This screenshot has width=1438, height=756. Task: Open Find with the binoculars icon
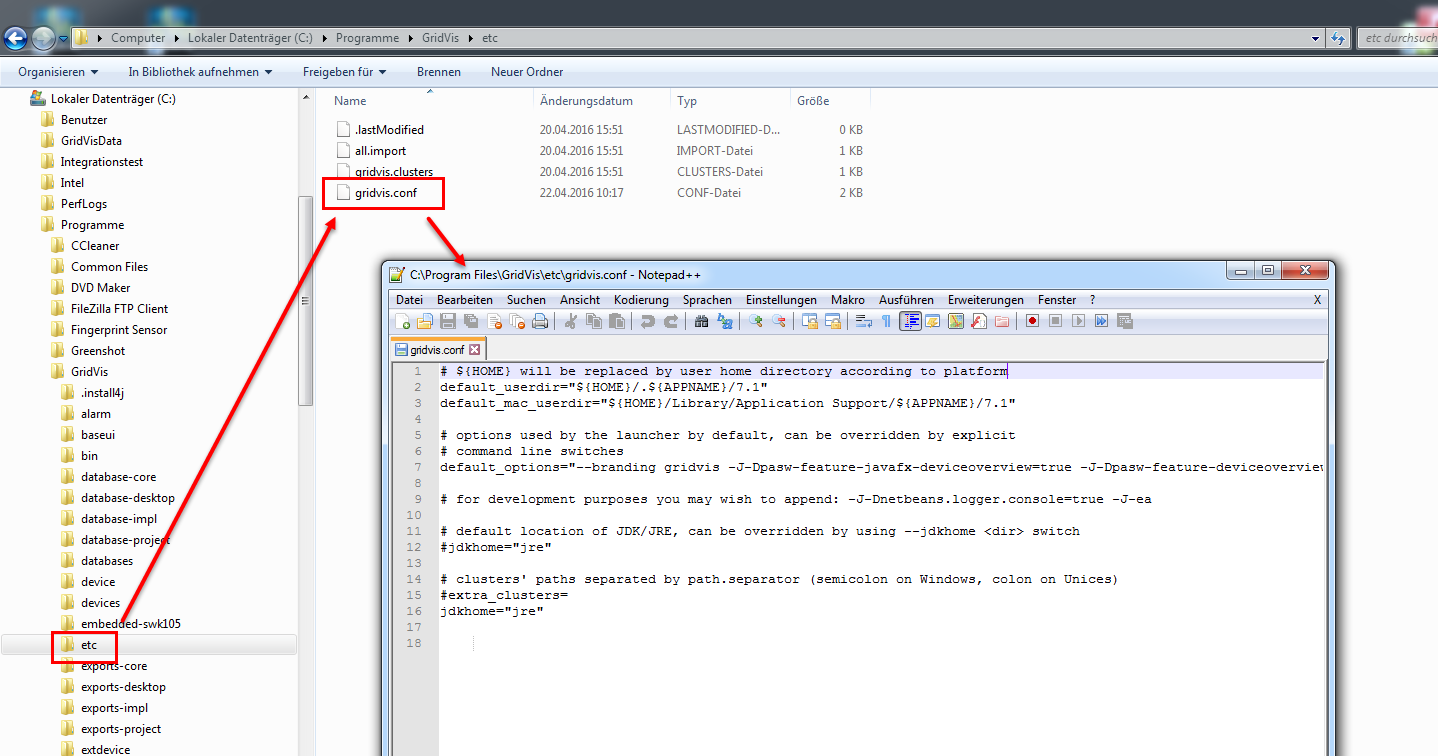[x=701, y=321]
